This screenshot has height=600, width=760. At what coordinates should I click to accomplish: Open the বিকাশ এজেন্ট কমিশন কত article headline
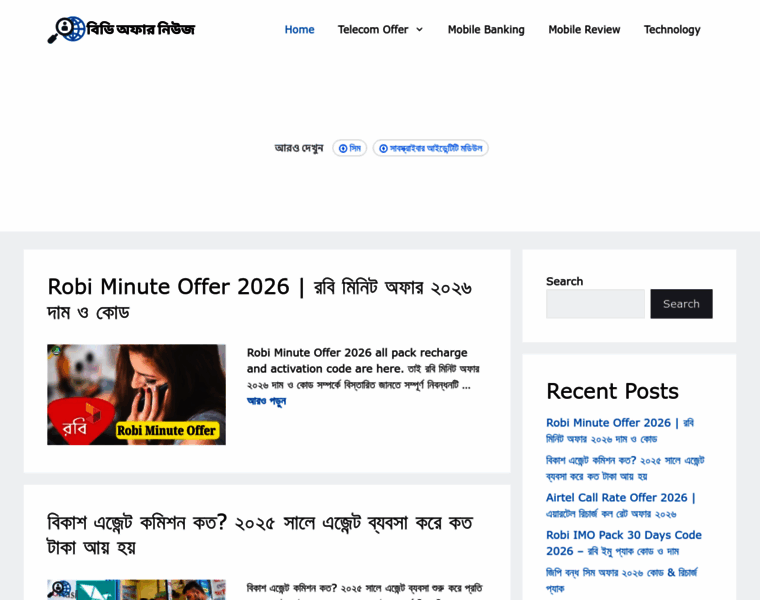click(260, 535)
